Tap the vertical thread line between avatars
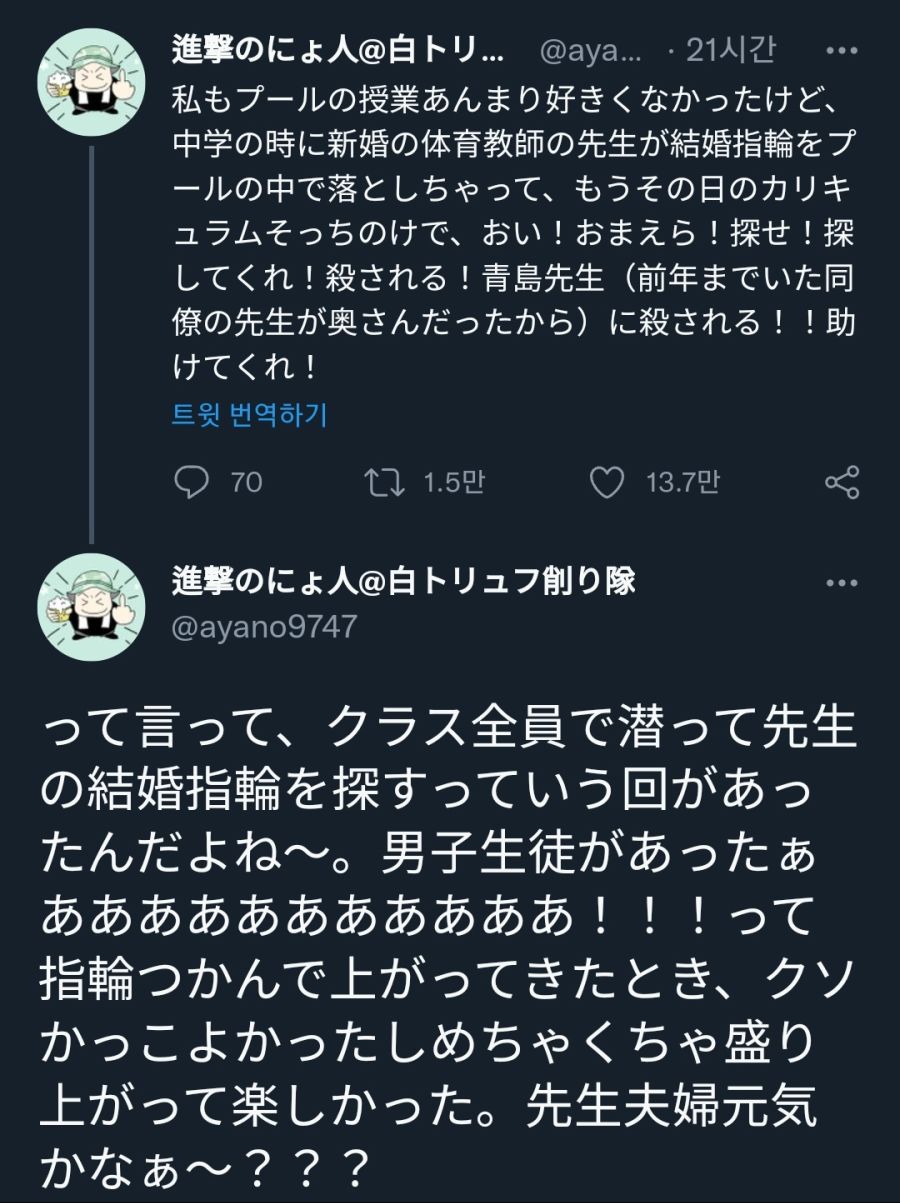Image resolution: width=900 pixels, height=1203 pixels. tap(93, 340)
